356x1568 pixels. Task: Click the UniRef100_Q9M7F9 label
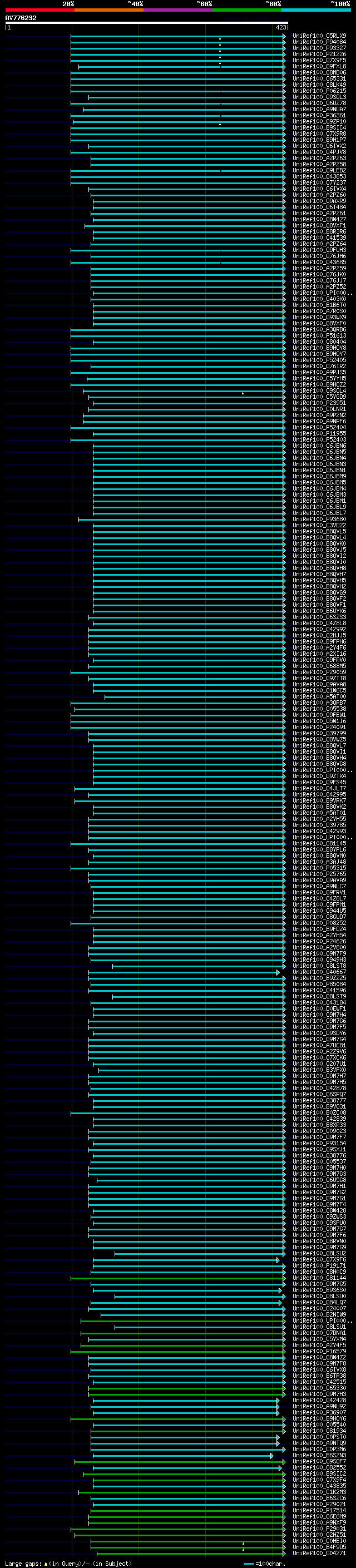[x=319, y=954]
